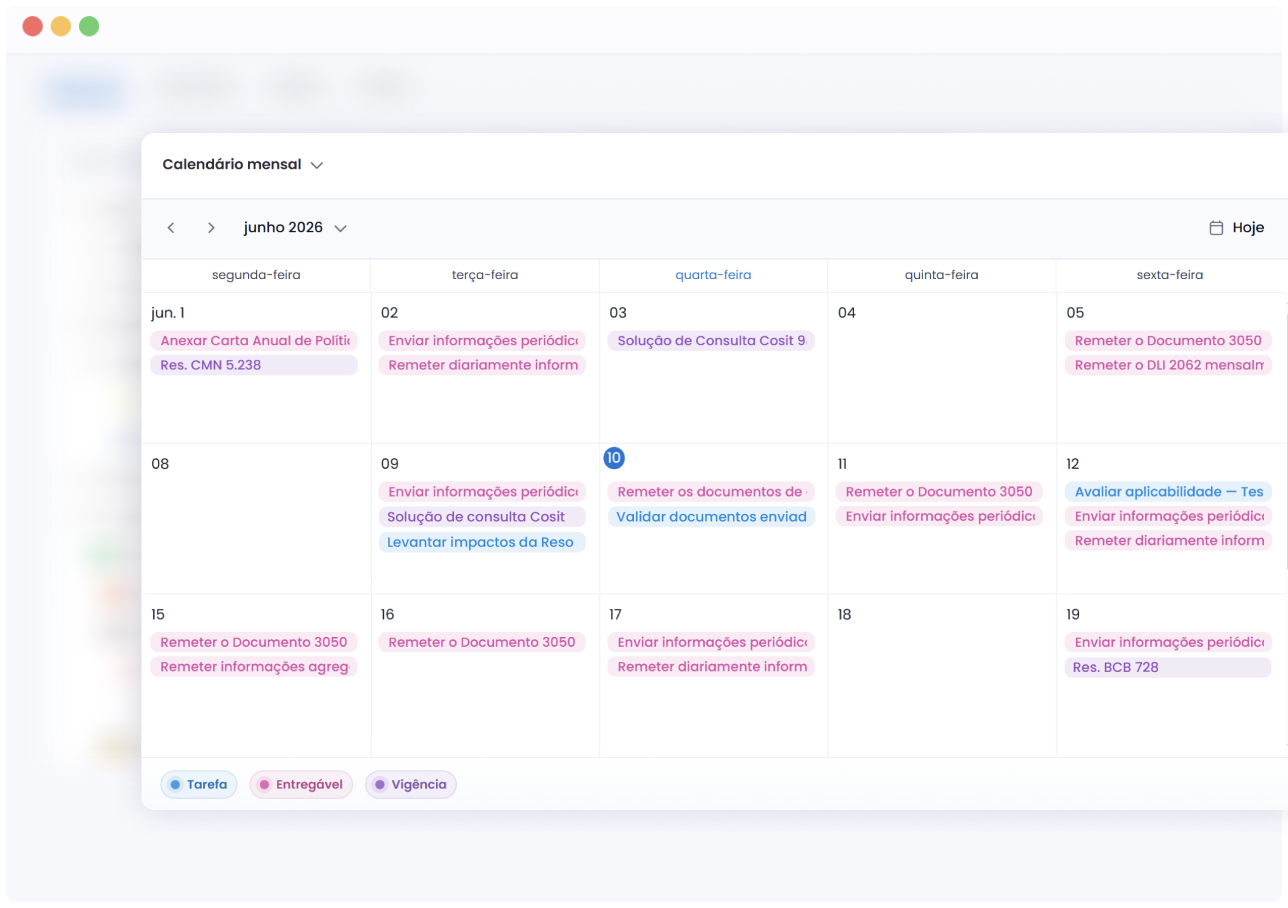Viewport: 1288px width, 908px height.
Task: Open Remeter o Documento 3050 on day 05
Action: (1168, 341)
